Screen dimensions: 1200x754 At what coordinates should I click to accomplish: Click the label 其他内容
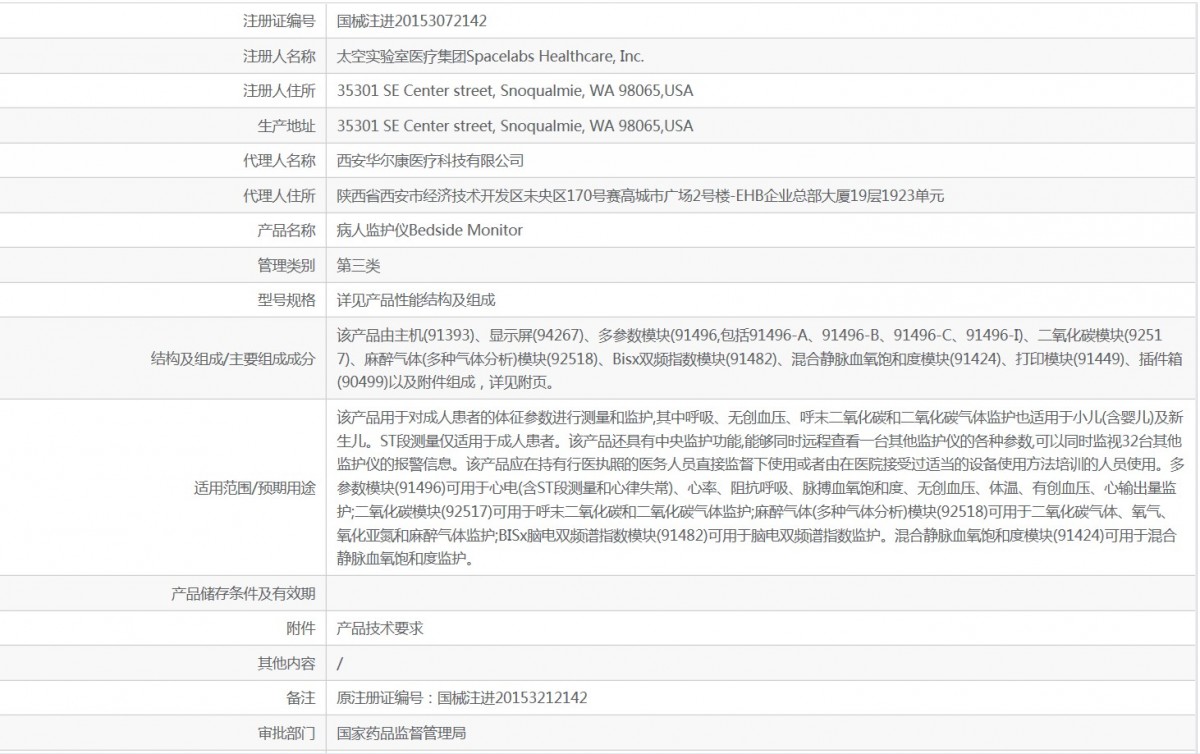[x=286, y=663]
